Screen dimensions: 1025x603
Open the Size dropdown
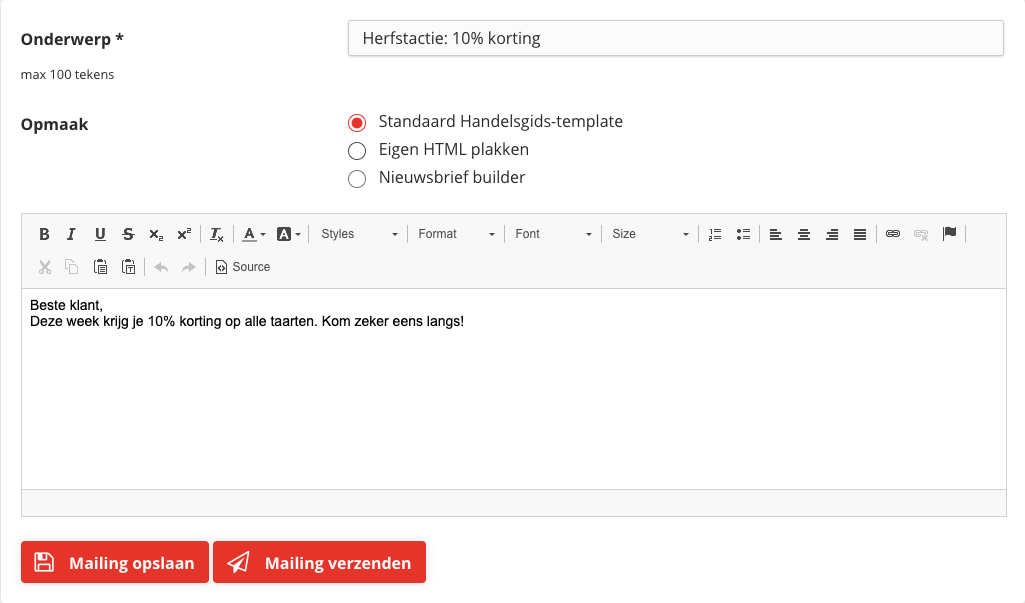coord(650,234)
